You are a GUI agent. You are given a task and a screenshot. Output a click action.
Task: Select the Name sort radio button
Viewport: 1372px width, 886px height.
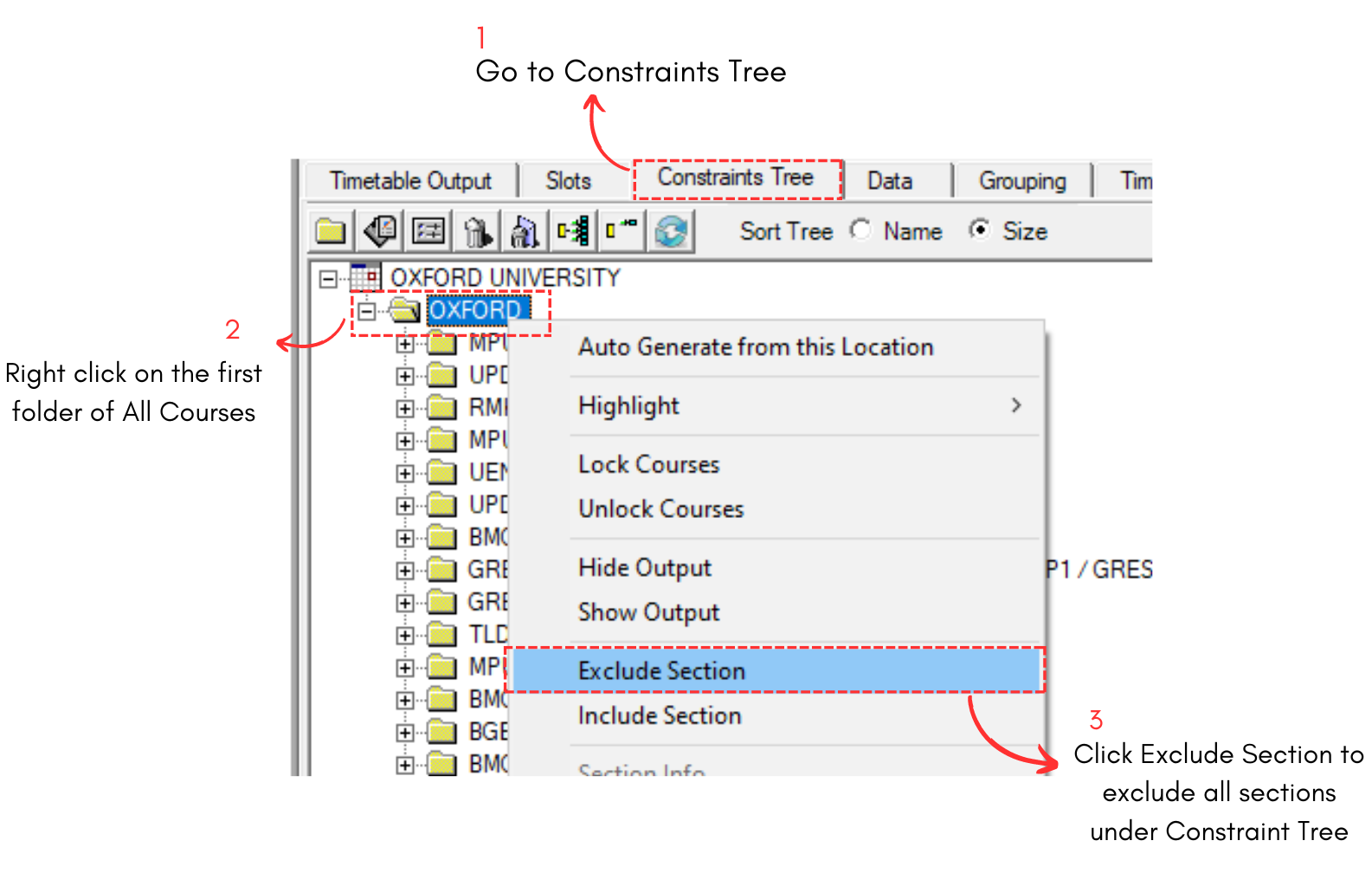click(x=860, y=230)
